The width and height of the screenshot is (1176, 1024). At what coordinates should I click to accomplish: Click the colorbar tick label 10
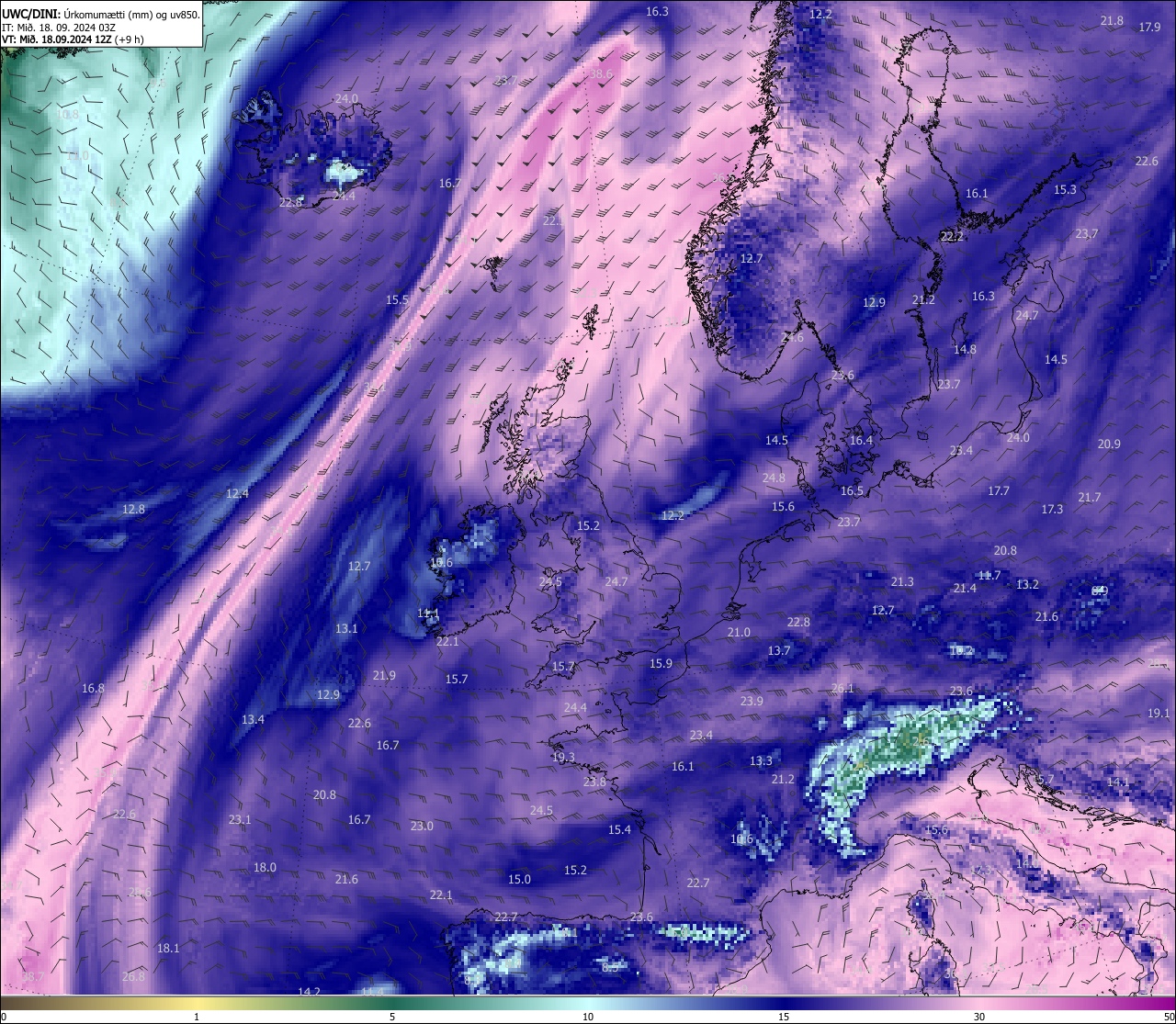click(x=588, y=1017)
